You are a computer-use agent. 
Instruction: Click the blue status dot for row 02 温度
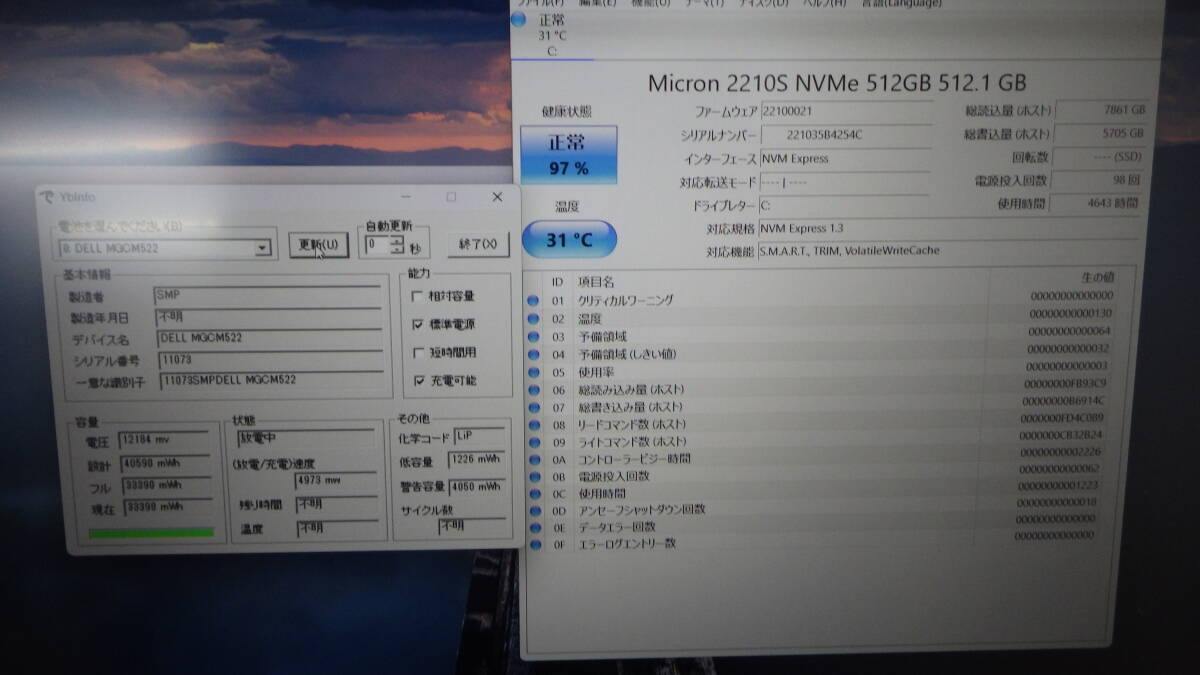[533, 319]
